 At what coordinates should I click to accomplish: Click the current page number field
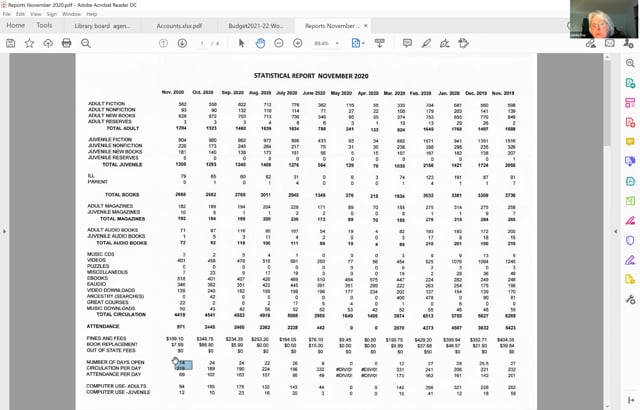pos(202,43)
